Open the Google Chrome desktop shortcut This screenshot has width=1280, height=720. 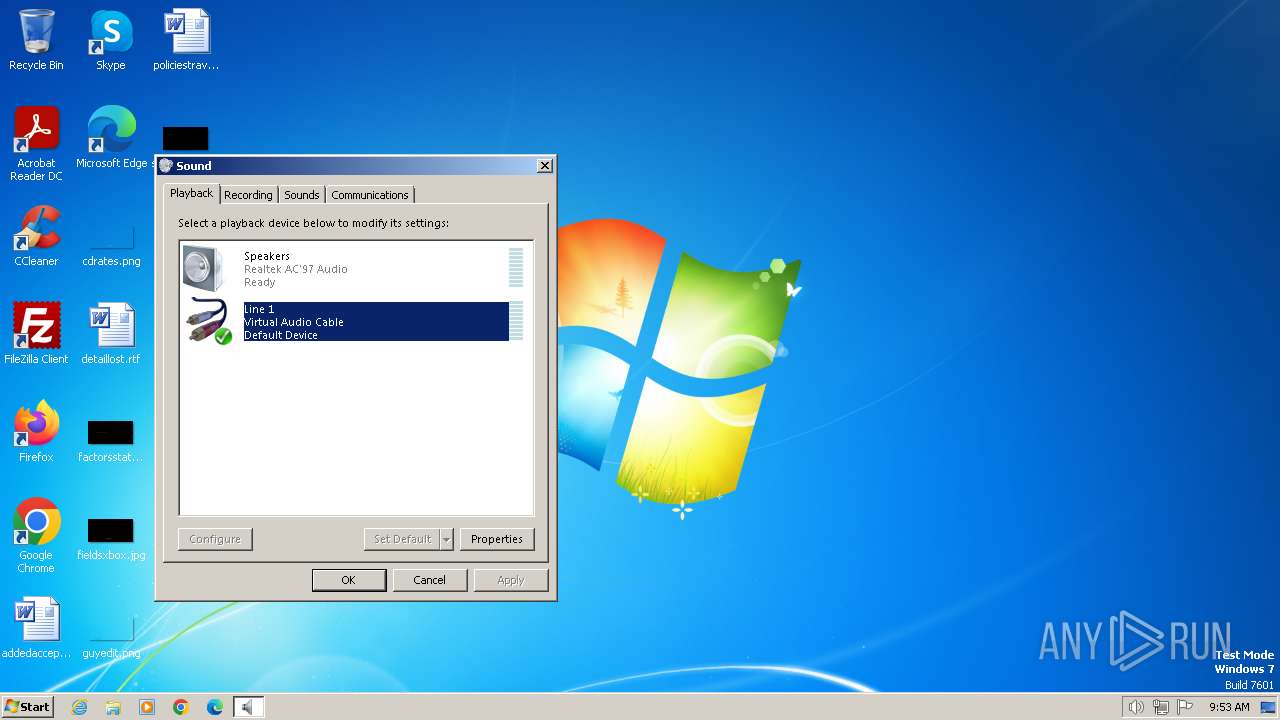point(36,536)
